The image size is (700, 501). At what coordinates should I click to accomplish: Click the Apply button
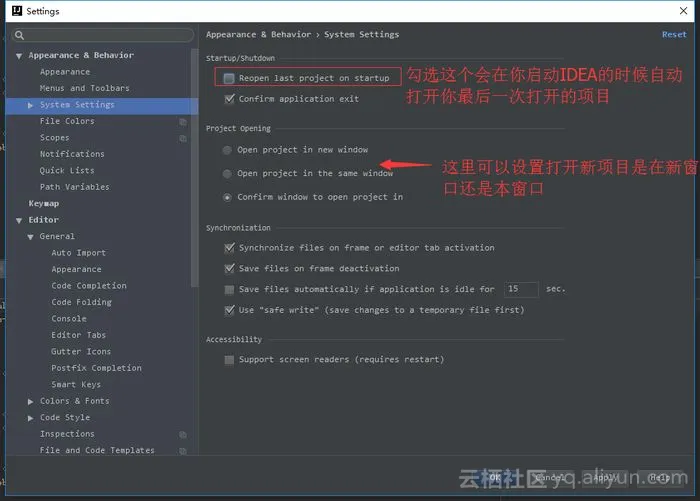pos(604,477)
